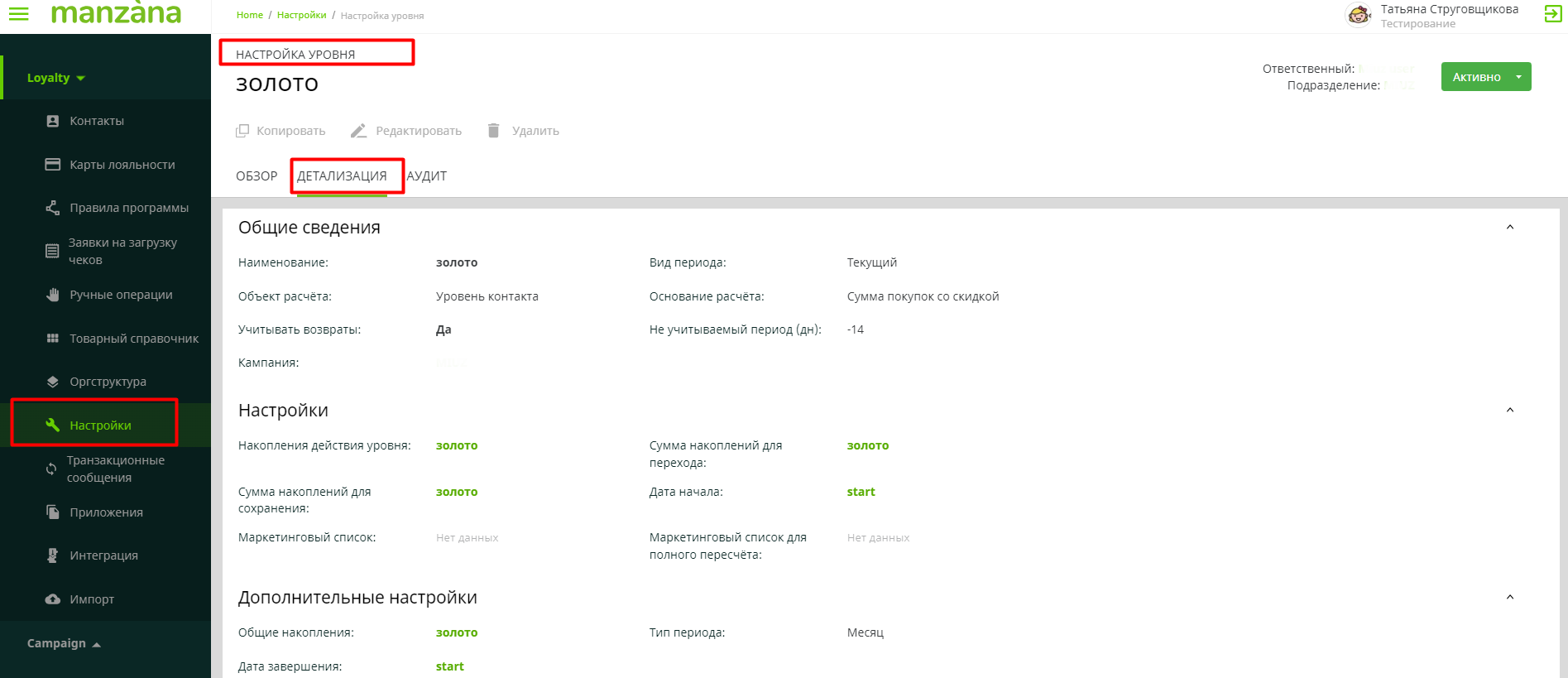Click the Edit (Редактировать) pencil icon

[x=358, y=131]
